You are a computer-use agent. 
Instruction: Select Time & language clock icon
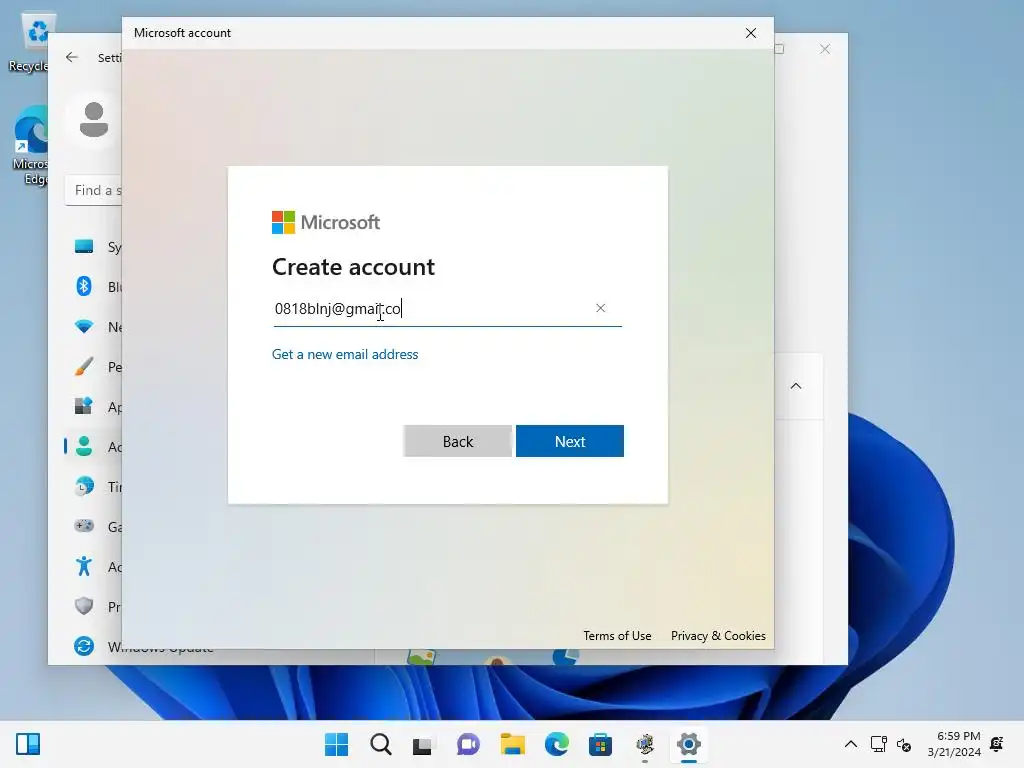tap(84, 487)
